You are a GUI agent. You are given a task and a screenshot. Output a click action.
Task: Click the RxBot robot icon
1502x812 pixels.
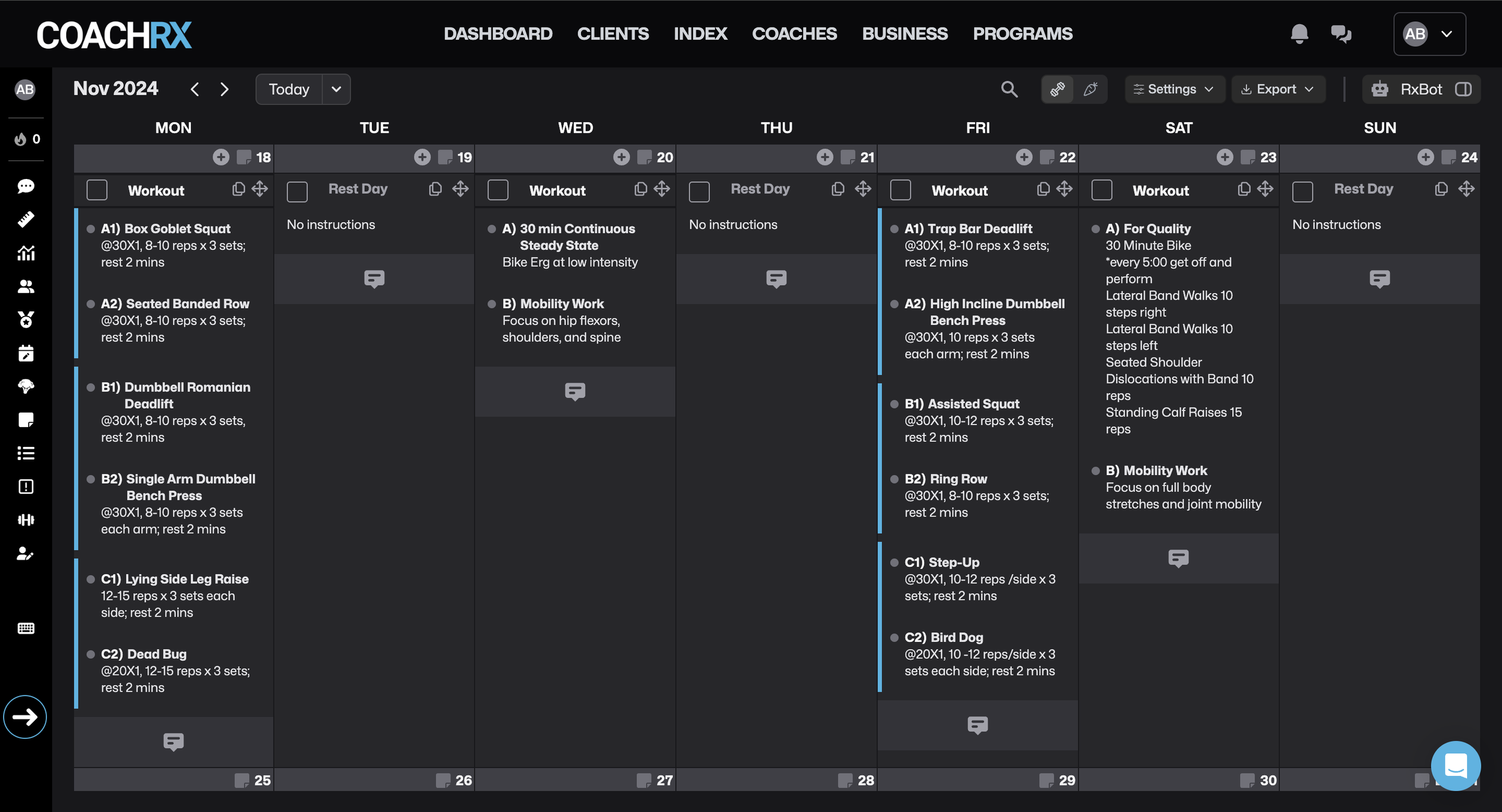coord(1380,89)
